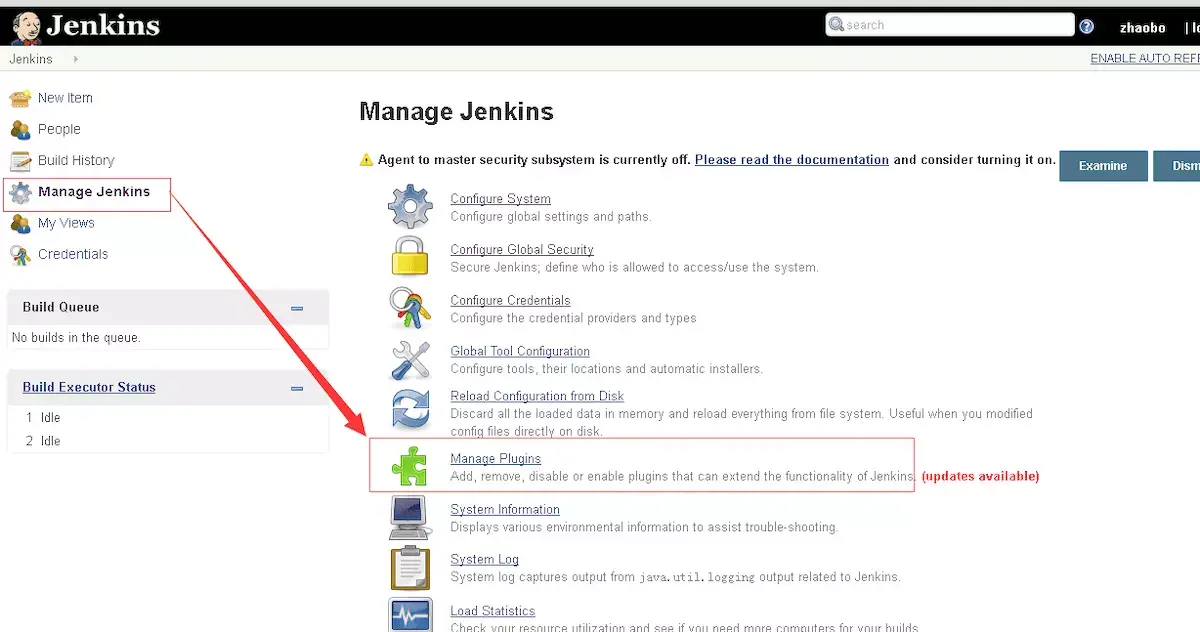The image size is (1200, 632).
Task: Open the Configure Credentials link
Action: [x=510, y=301]
